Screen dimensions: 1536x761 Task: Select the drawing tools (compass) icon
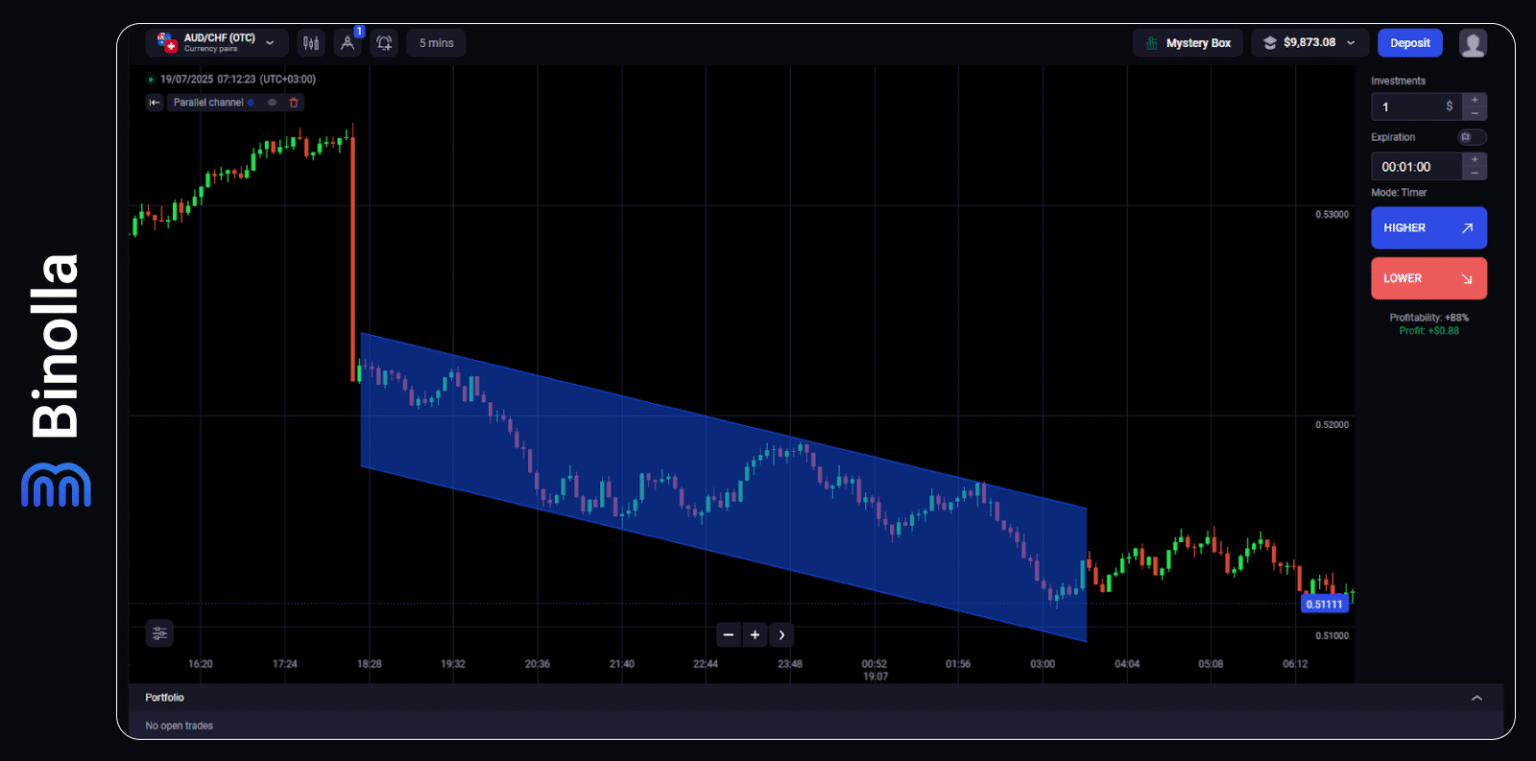click(347, 43)
